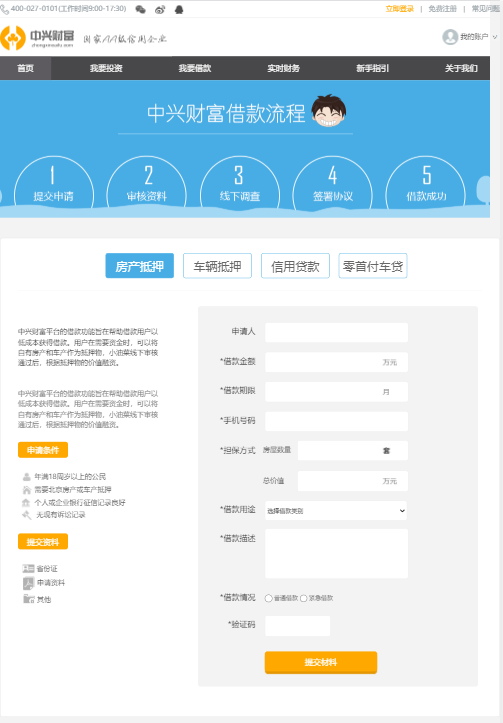503x723 pixels.
Task: Select the 紧急借款 radio button
Action: point(303,598)
